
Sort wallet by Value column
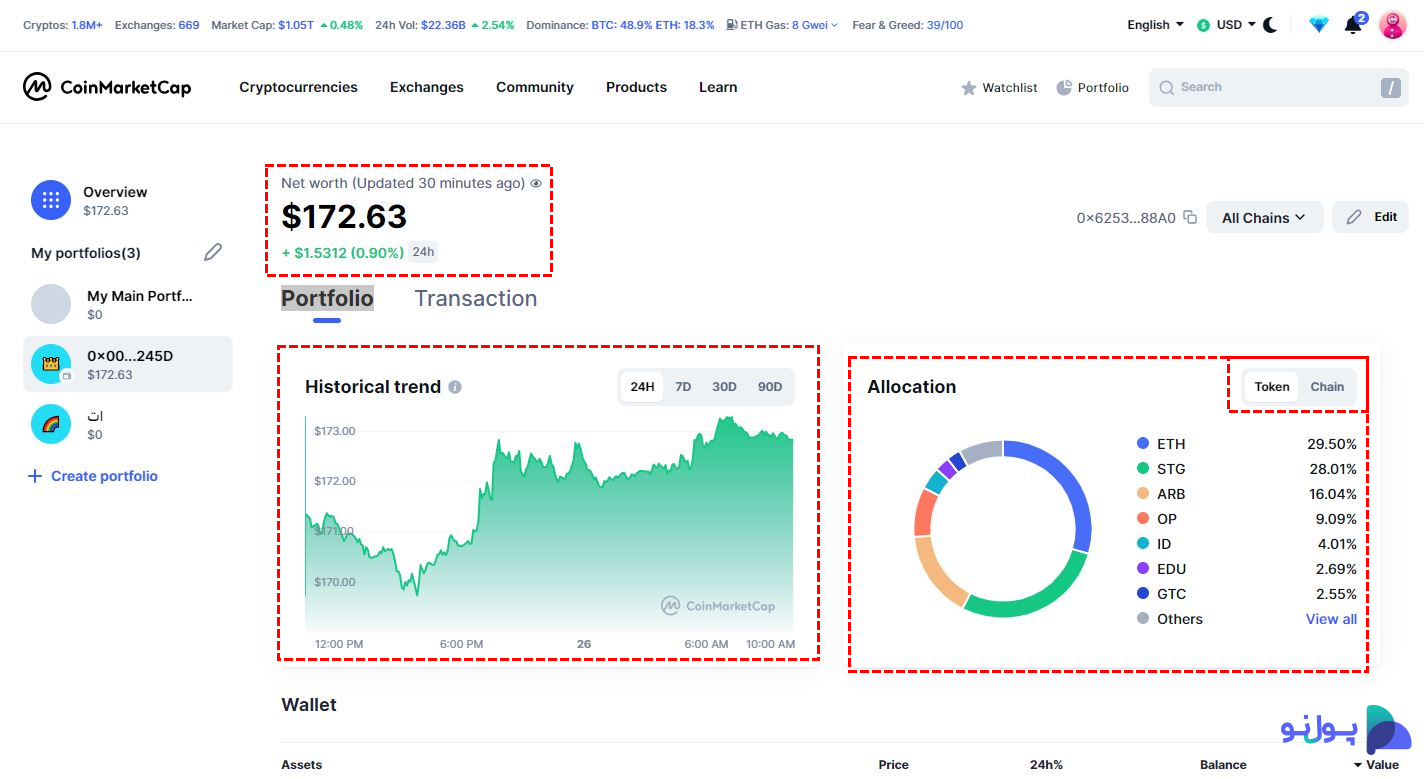click(1377, 765)
